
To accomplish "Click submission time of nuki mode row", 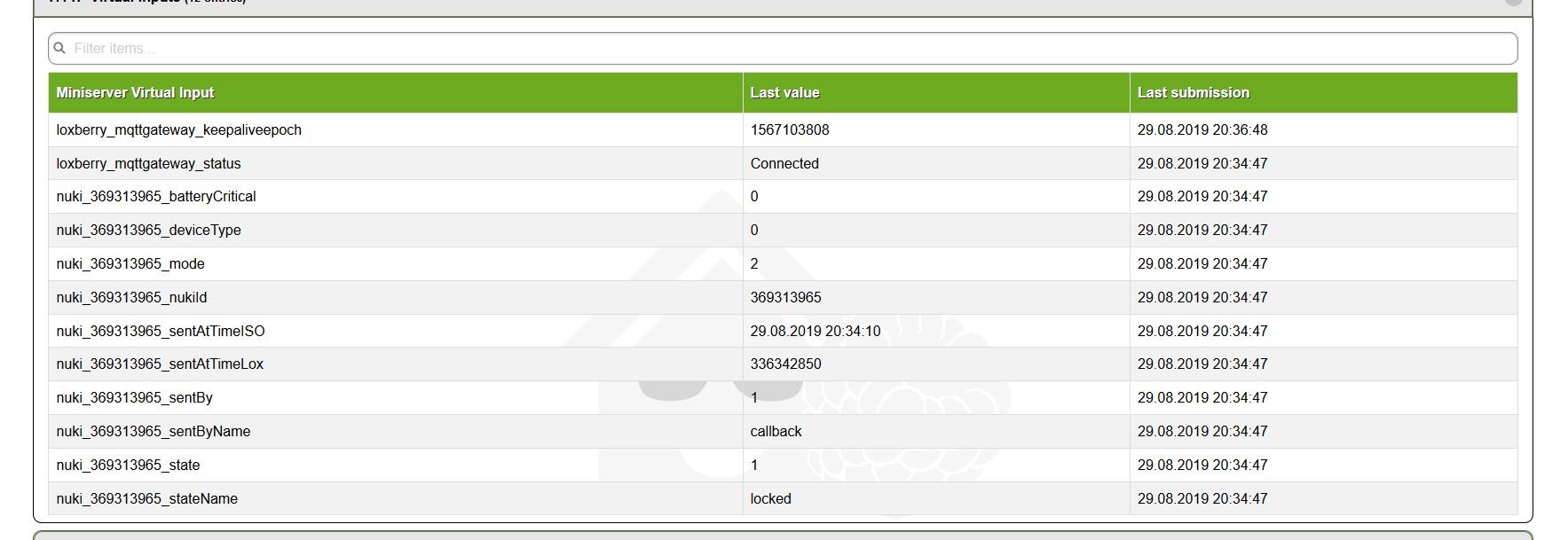I will click(x=1202, y=263).
